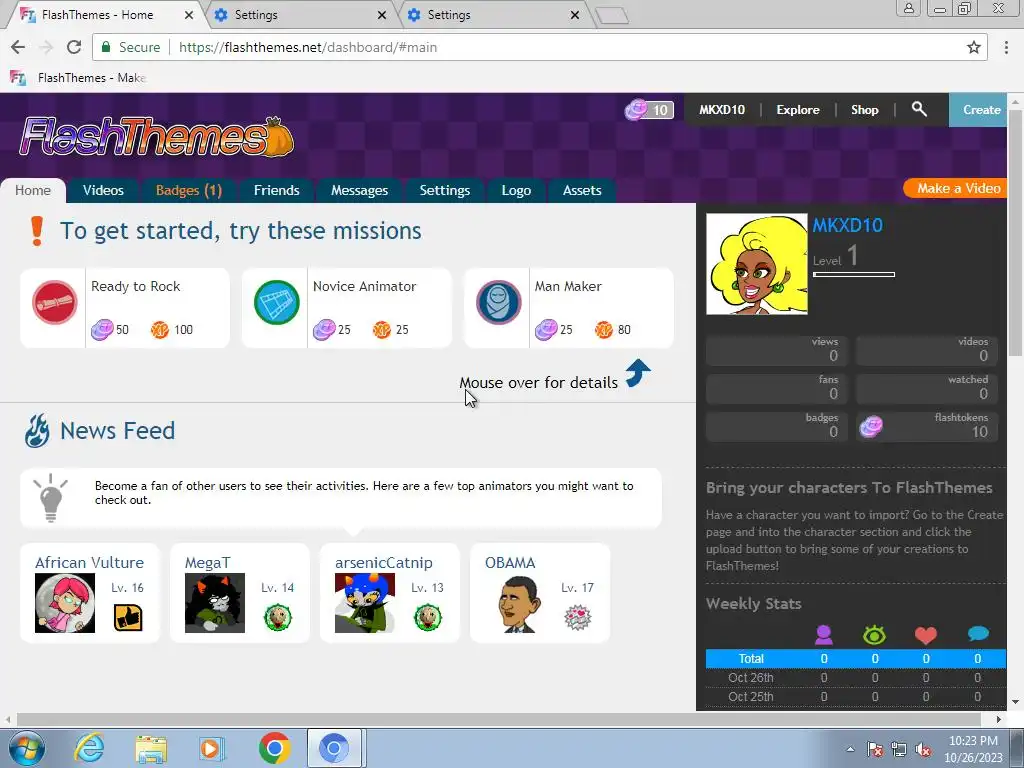Click the FlashThemes bookmark in bookmarks bar
Image resolution: width=1024 pixels, height=768 pixels.
(78, 78)
